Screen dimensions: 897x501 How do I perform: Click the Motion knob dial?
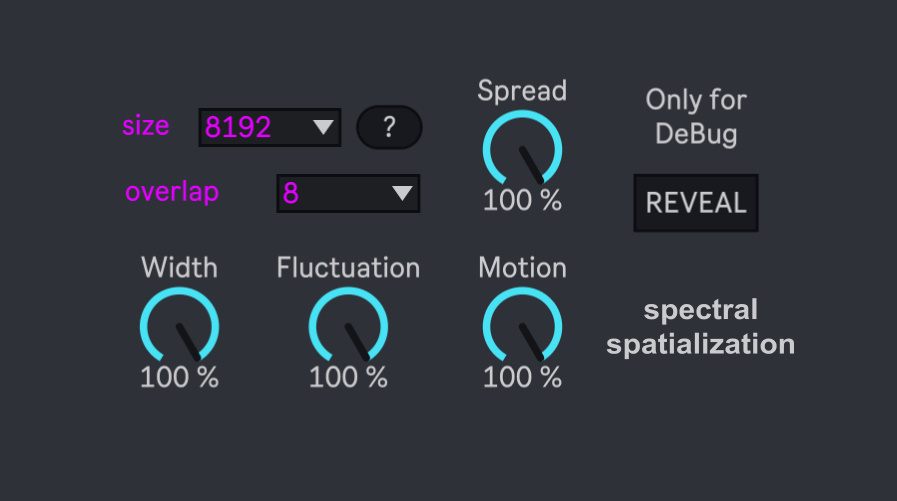click(522, 327)
